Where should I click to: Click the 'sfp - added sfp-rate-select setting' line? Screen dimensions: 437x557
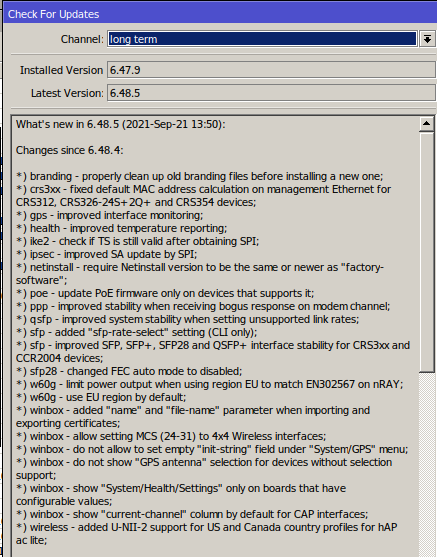pos(137,332)
